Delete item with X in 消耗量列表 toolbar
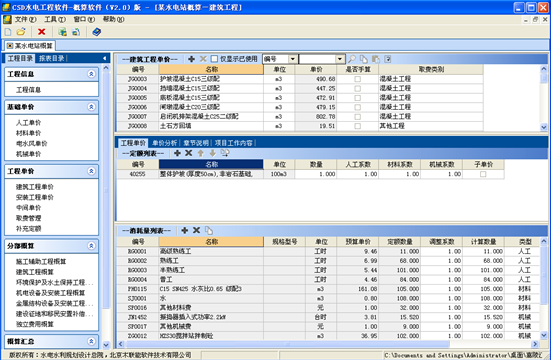The height and width of the screenshot is (360, 551). pos(196,230)
